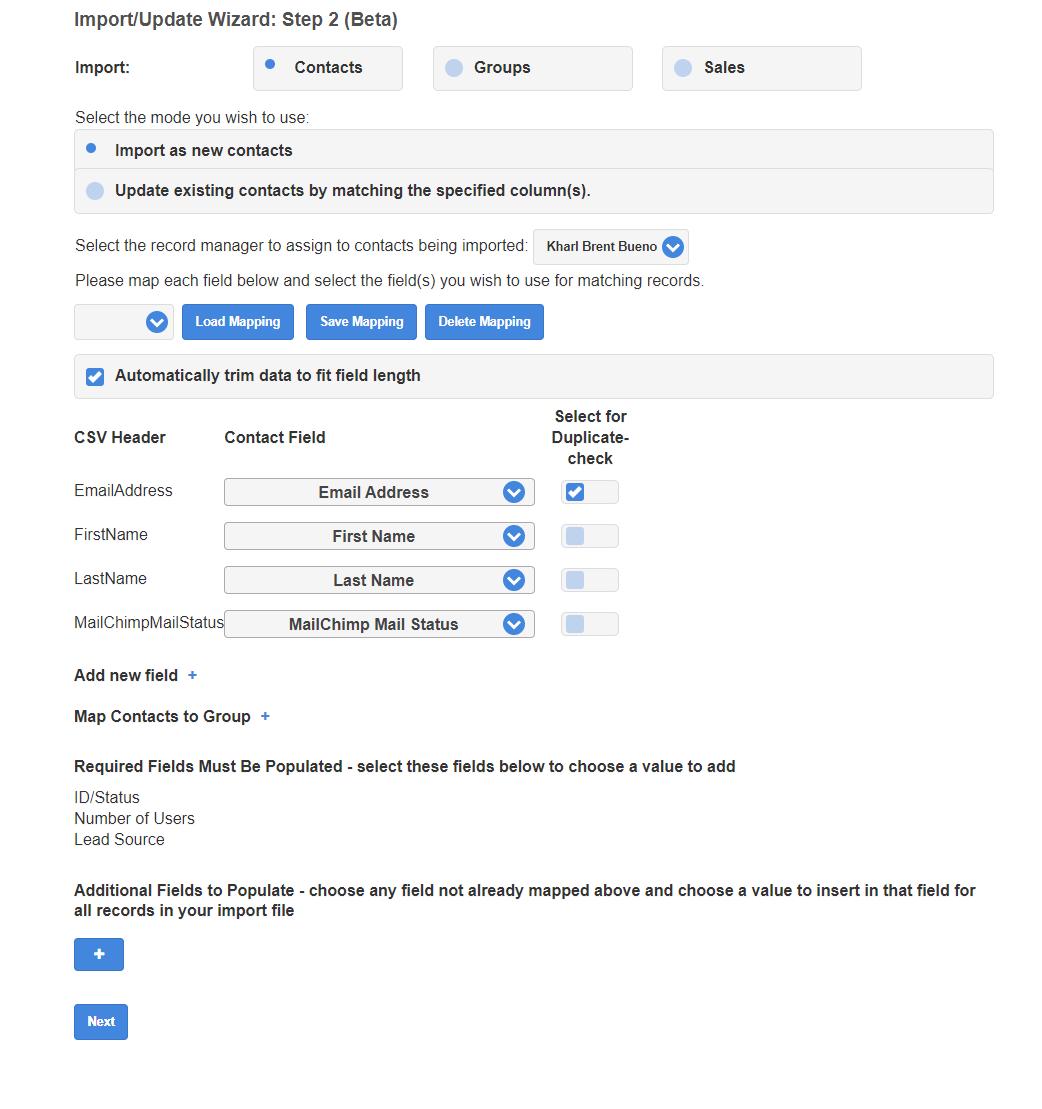1042x1109 pixels.
Task: Enable duplicate-check for MailChimp Mail Status
Action: pyautogui.click(x=575, y=624)
